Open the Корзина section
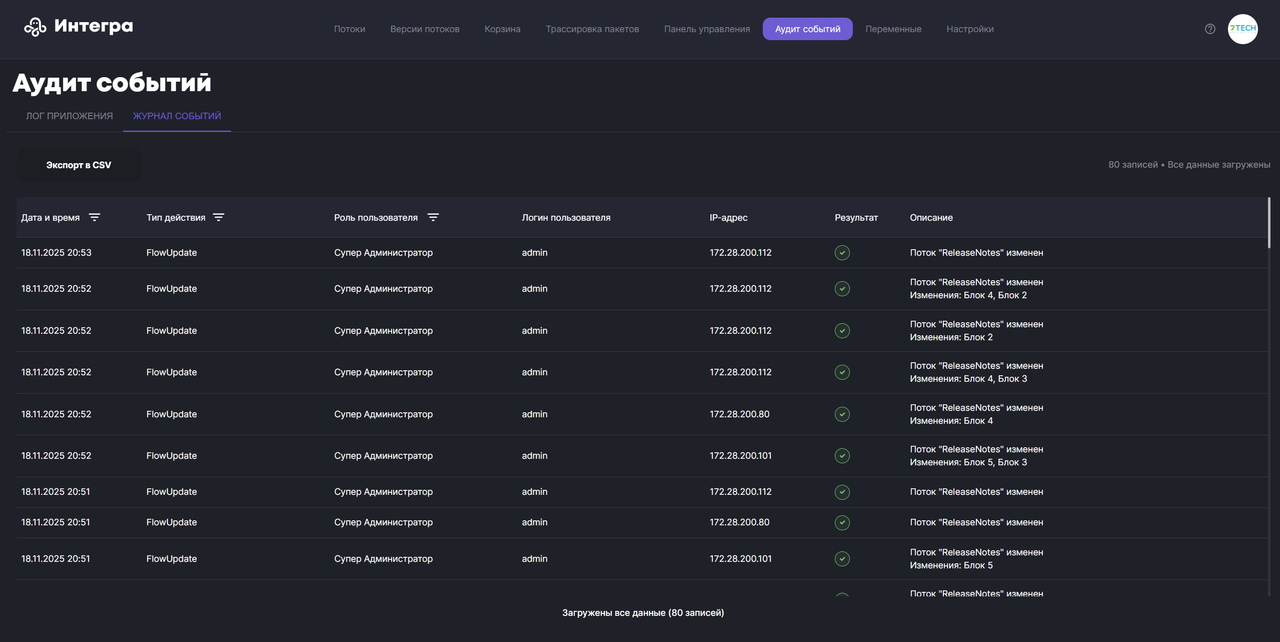This screenshot has width=1280, height=642. (x=503, y=29)
